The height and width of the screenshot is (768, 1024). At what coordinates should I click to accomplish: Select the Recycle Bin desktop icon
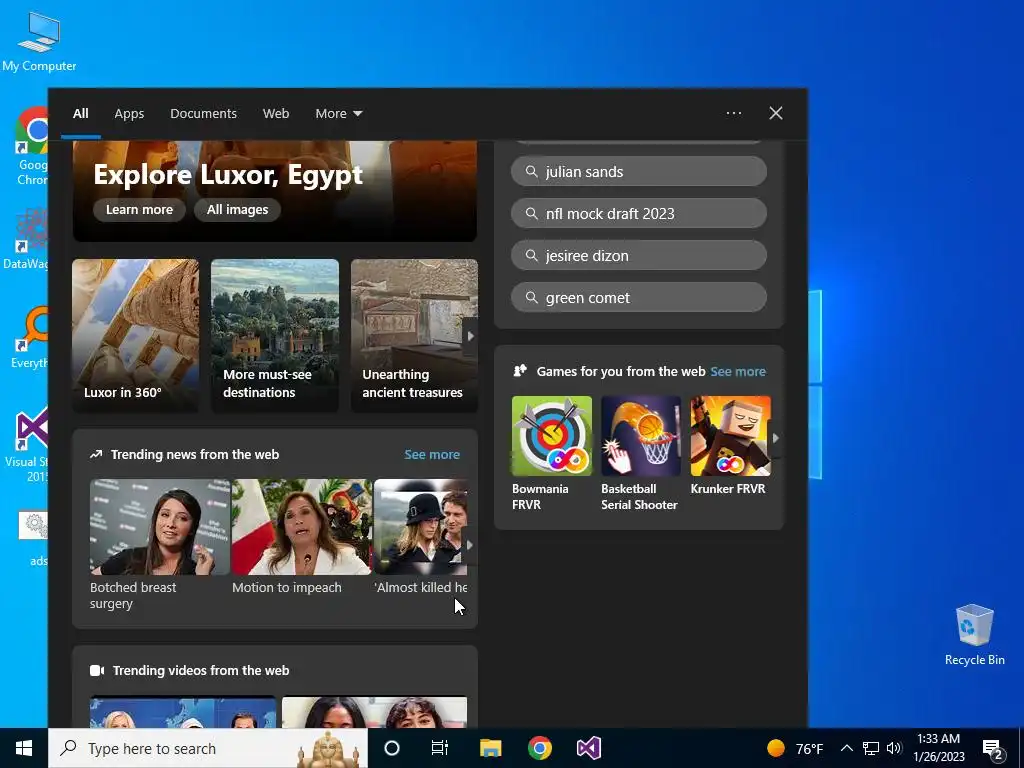(x=974, y=635)
